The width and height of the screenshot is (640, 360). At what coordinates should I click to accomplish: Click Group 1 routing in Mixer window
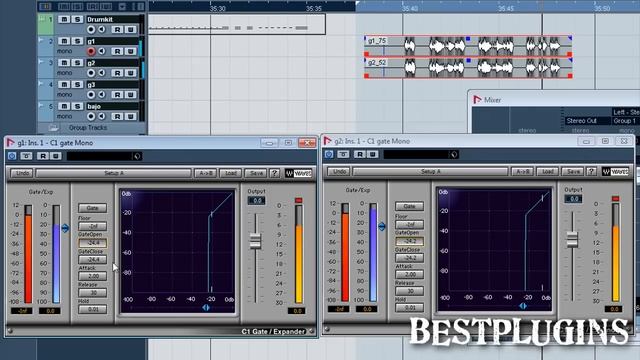pos(625,121)
